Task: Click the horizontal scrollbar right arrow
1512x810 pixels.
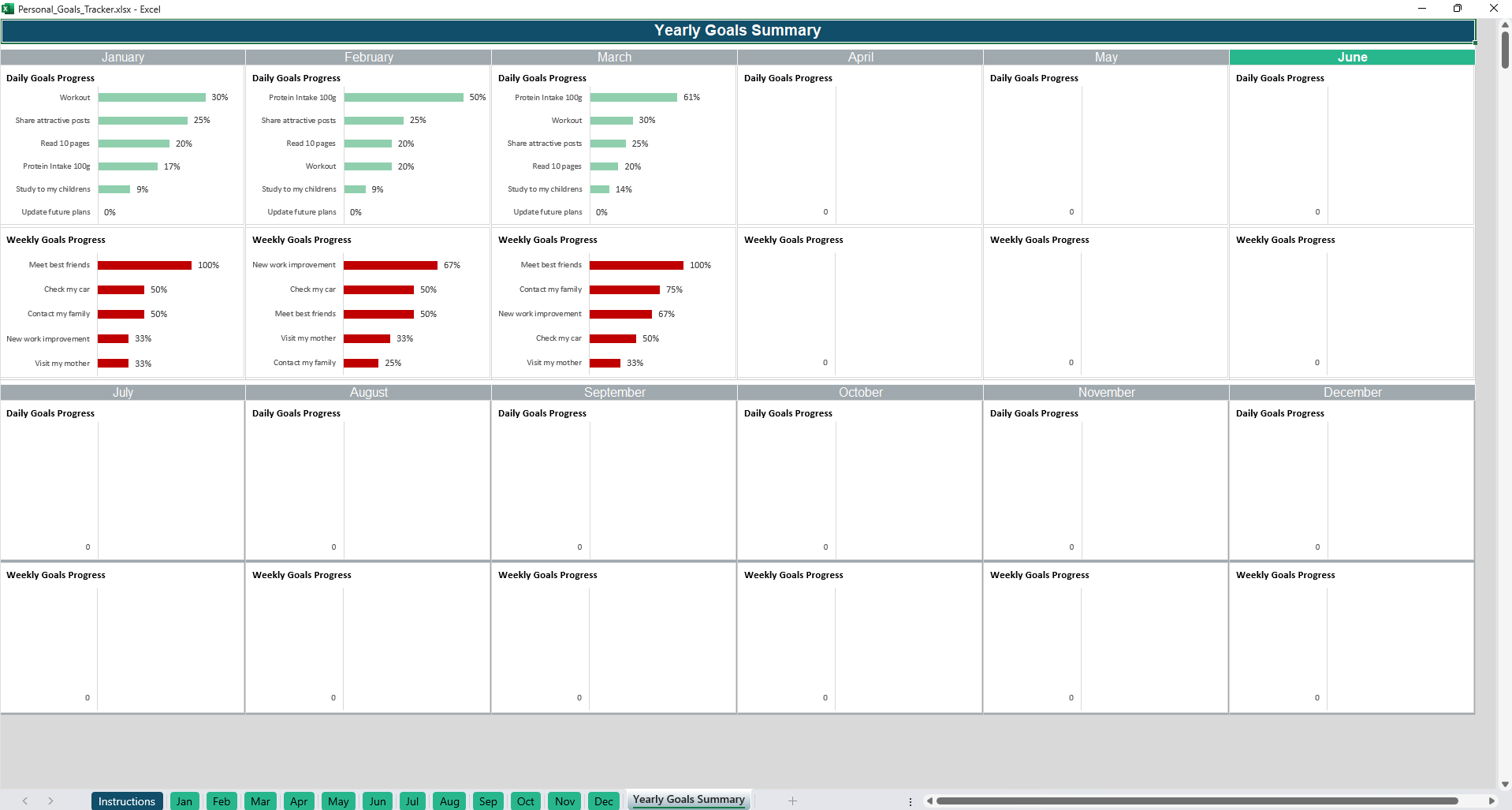Action: [1491, 801]
